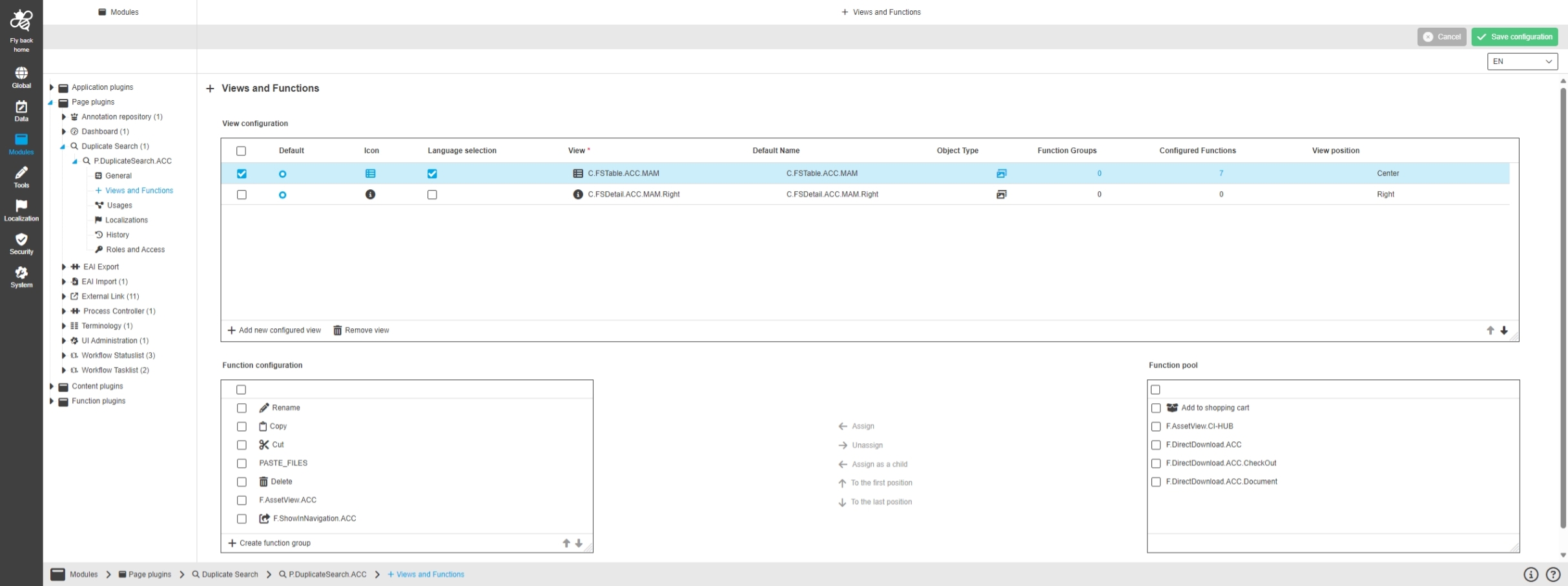Viewport: 1568px width, 586px height.
Task: Open the History tree item
Action: tap(117, 235)
